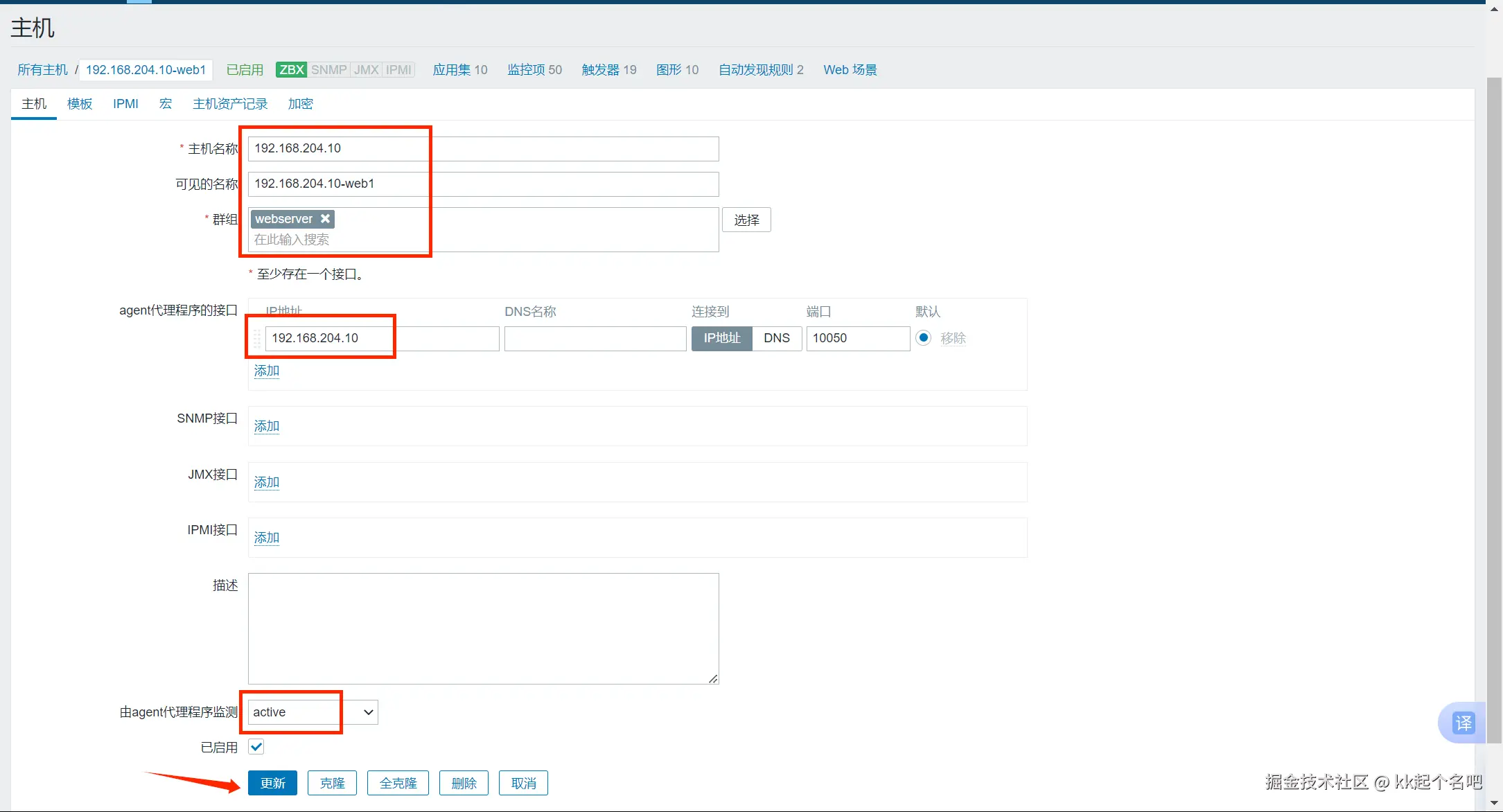Click the JMX availability badge
Image resolution: width=1503 pixels, height=812 pixels.
click(x=367, y=70)
